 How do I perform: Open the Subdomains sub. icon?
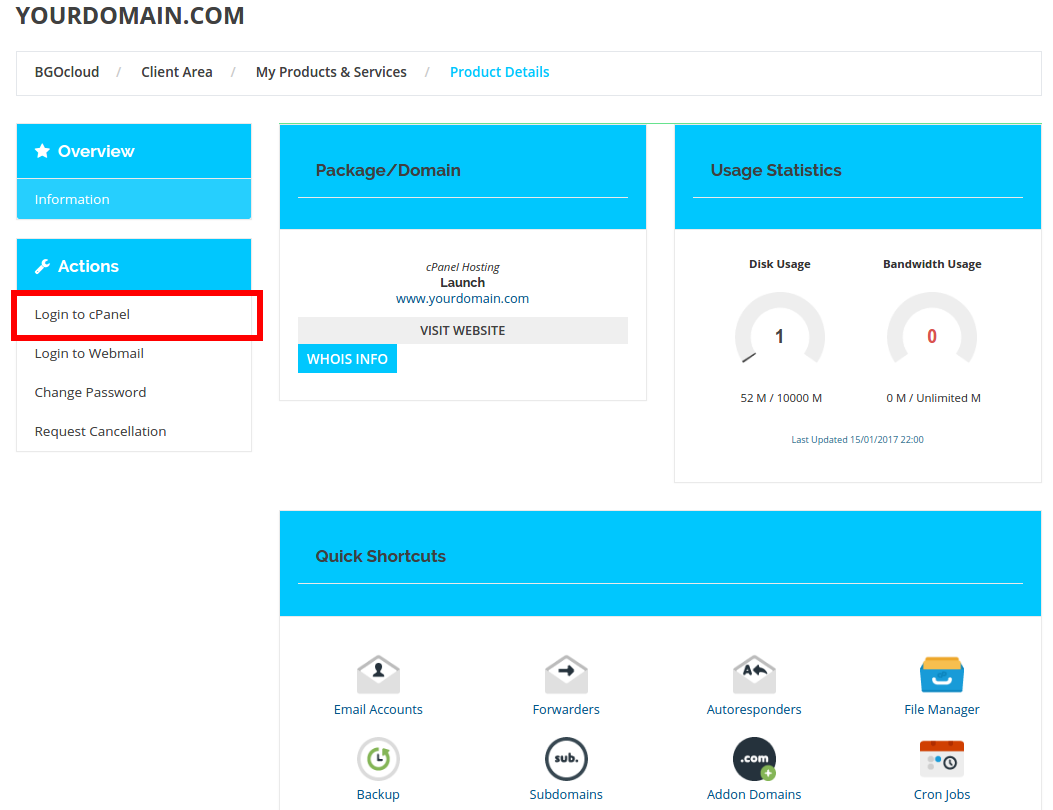coord(566,759)
